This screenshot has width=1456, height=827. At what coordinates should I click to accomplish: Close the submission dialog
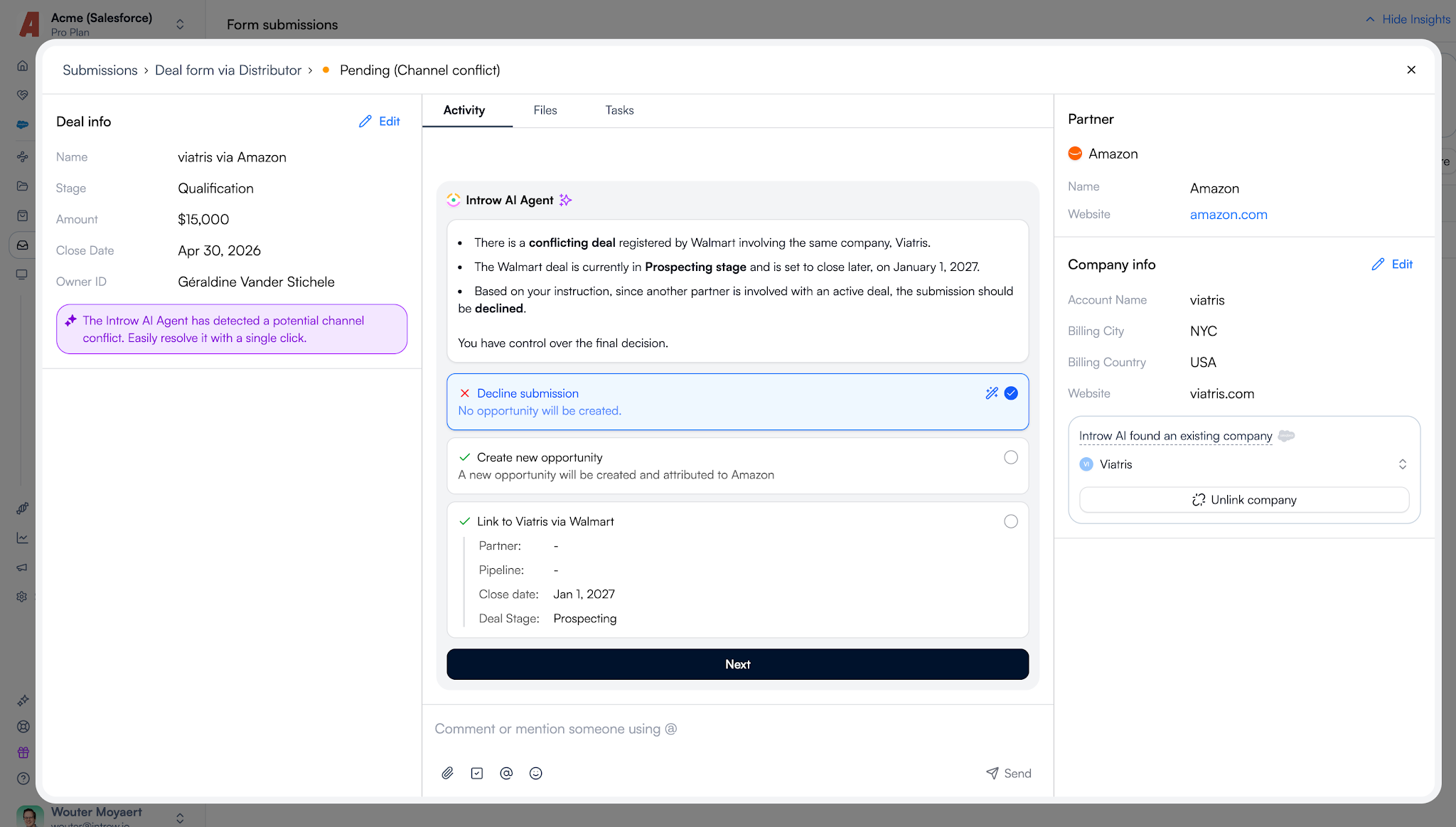[1411, 70]
